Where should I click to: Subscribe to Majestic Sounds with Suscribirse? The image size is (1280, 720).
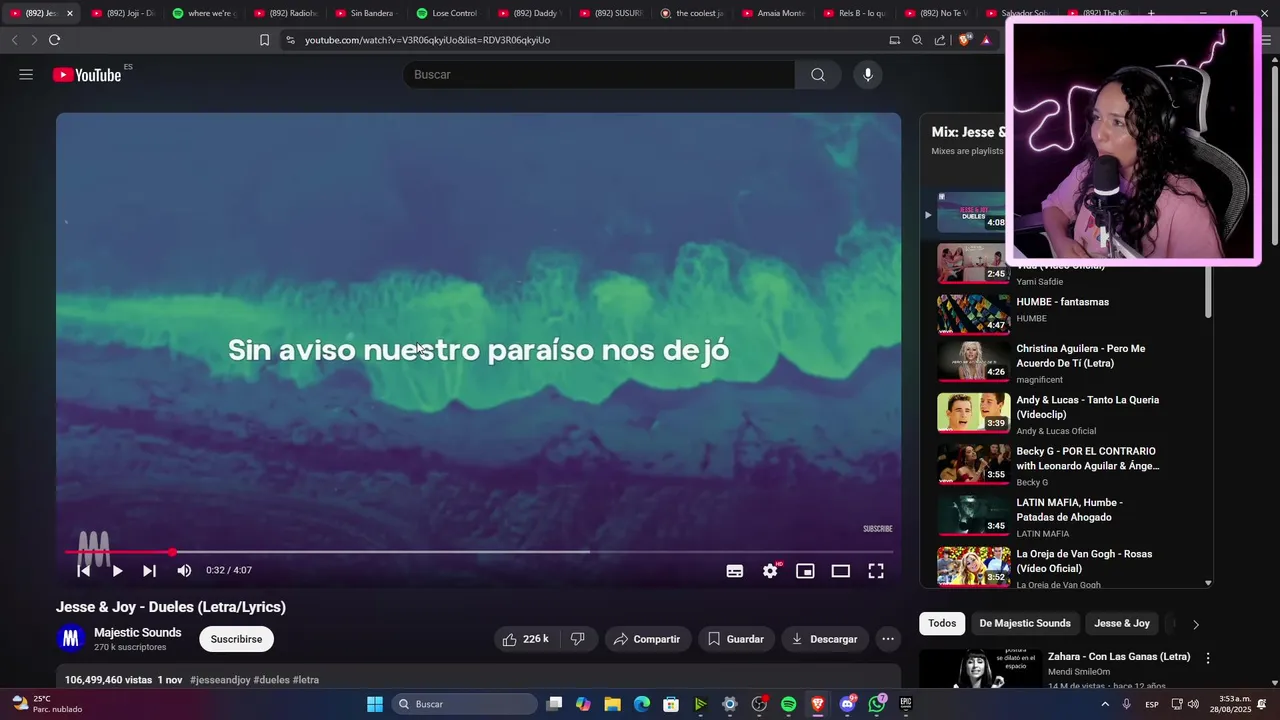tap(236, 639)
